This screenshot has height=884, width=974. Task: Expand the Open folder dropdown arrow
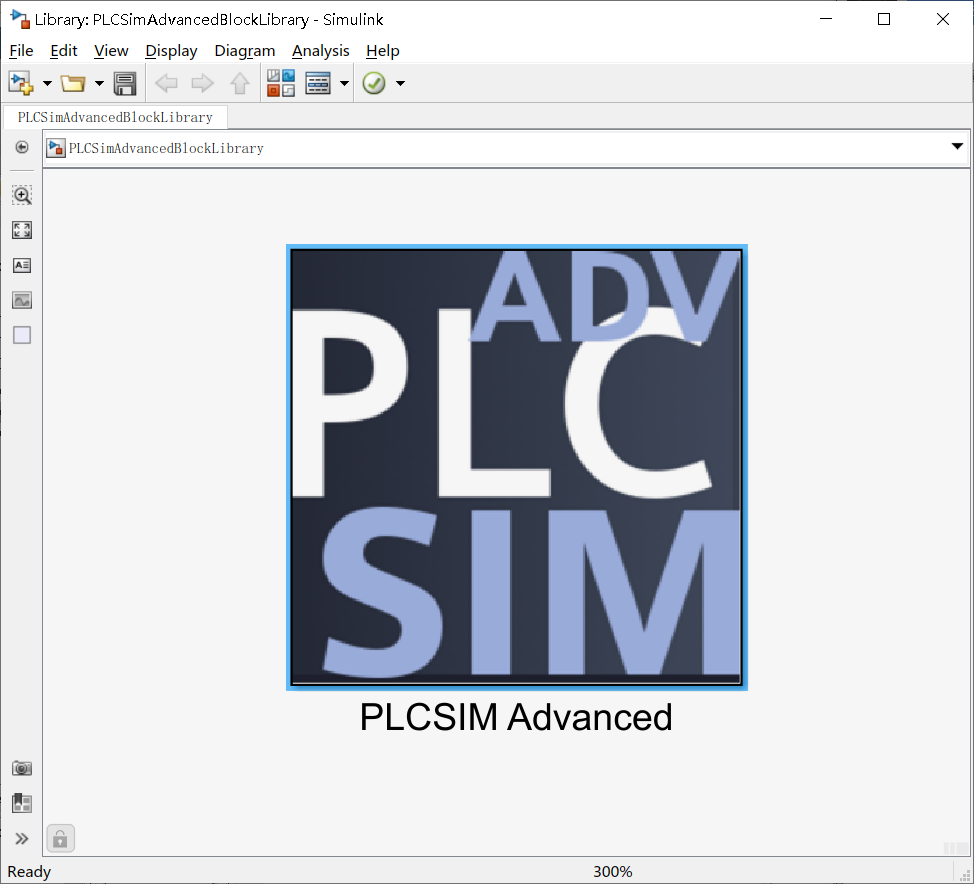point(99,83)
